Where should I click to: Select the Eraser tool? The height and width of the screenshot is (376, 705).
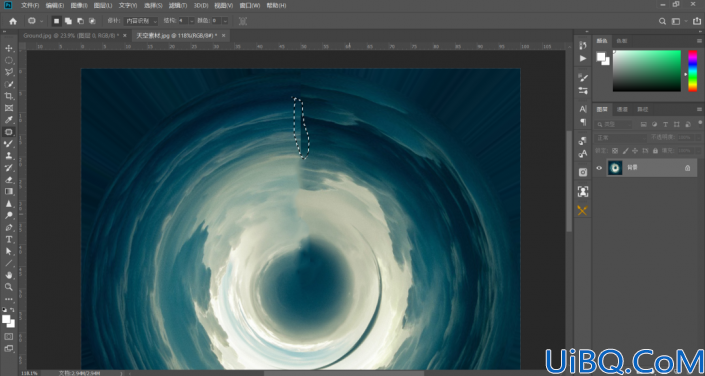click(9, 179)
